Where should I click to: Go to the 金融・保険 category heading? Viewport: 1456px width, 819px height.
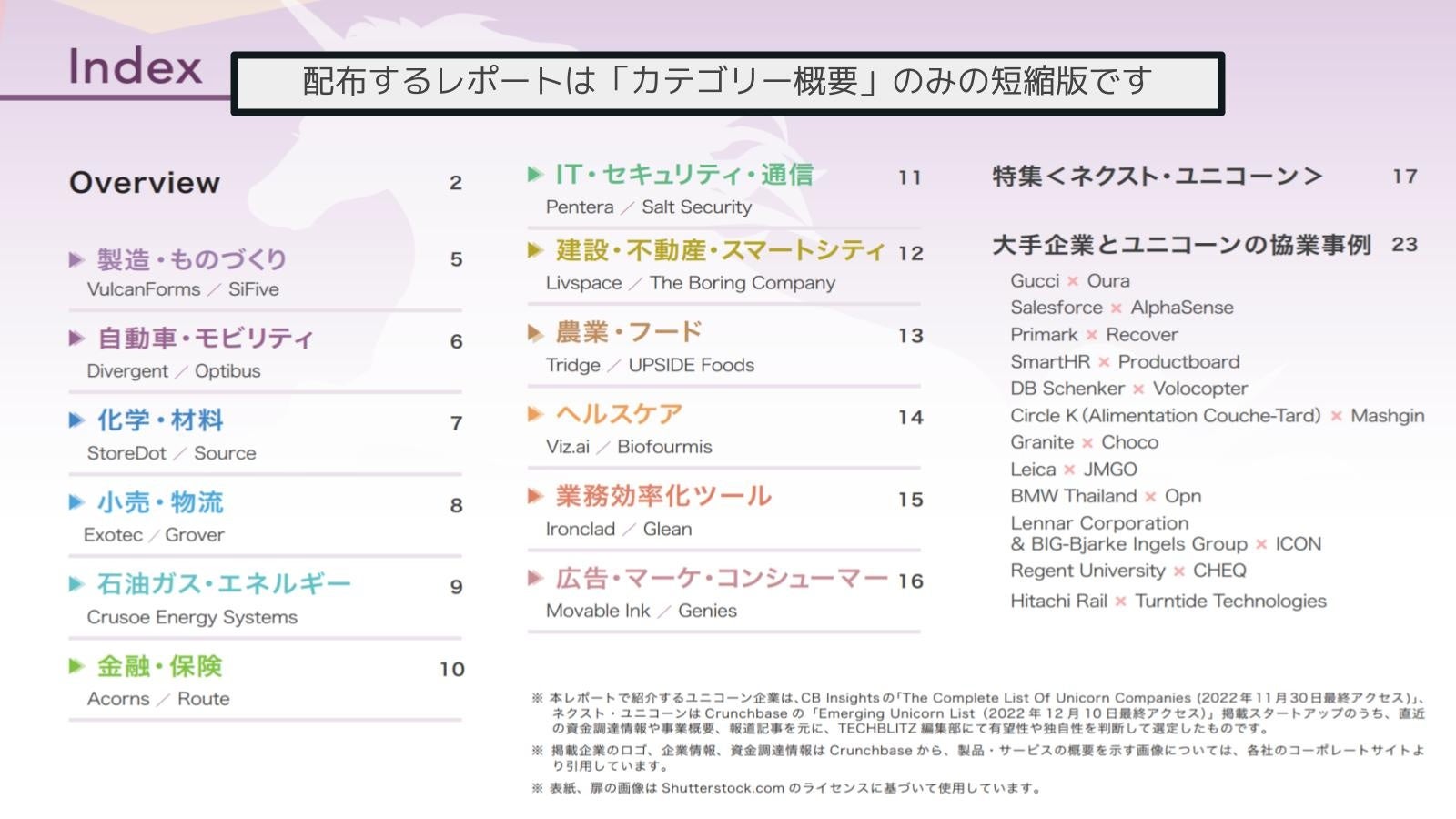(160, 666)
